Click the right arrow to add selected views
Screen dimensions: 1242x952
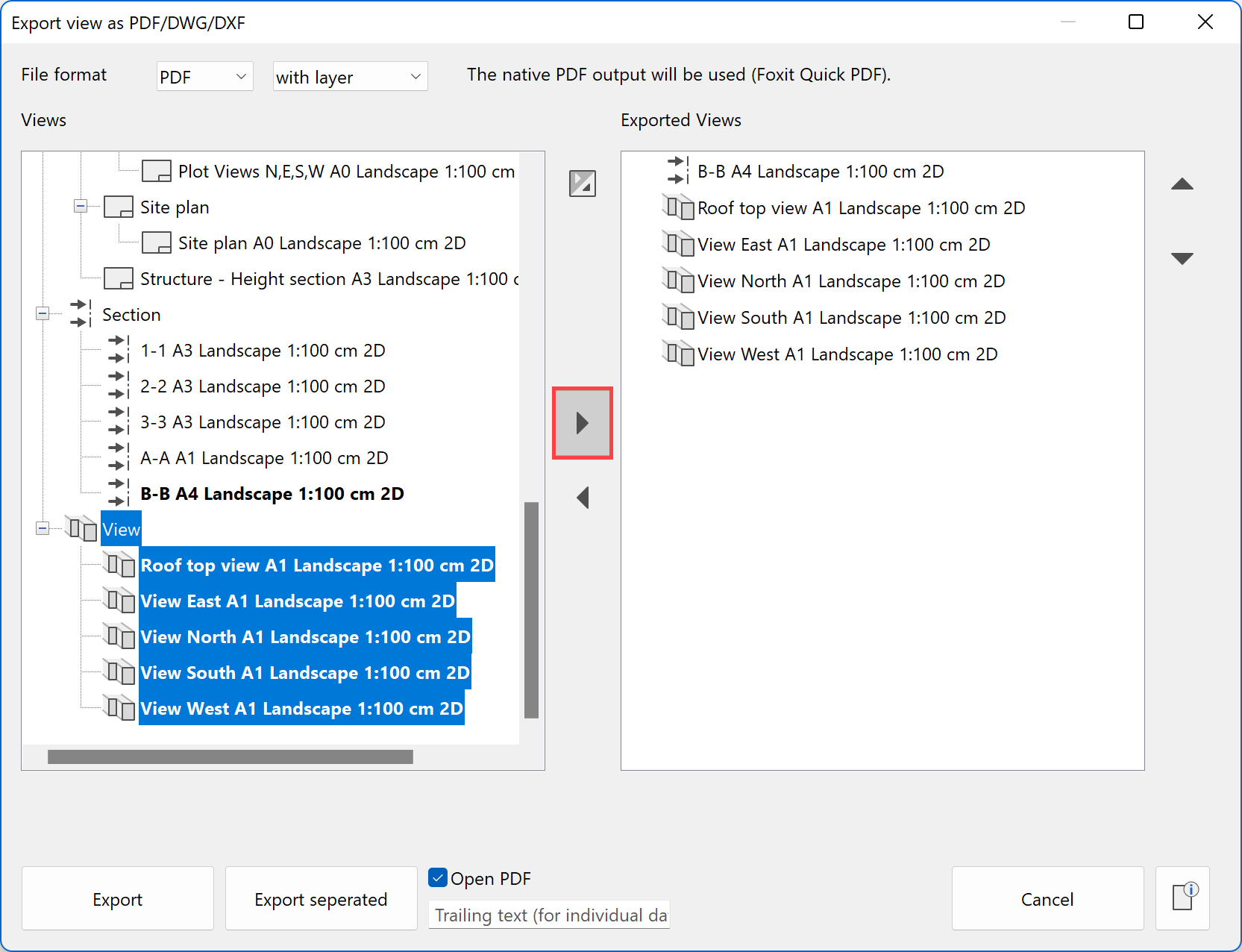point(582,422)
